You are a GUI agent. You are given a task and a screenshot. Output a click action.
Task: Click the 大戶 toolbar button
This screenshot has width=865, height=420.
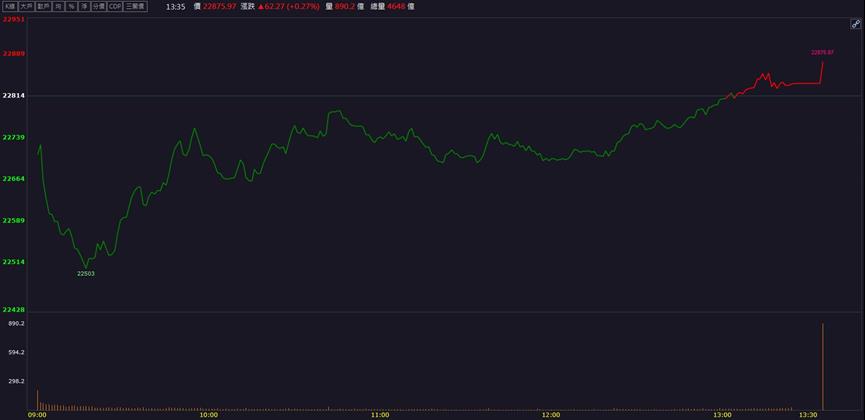(26, 7)
